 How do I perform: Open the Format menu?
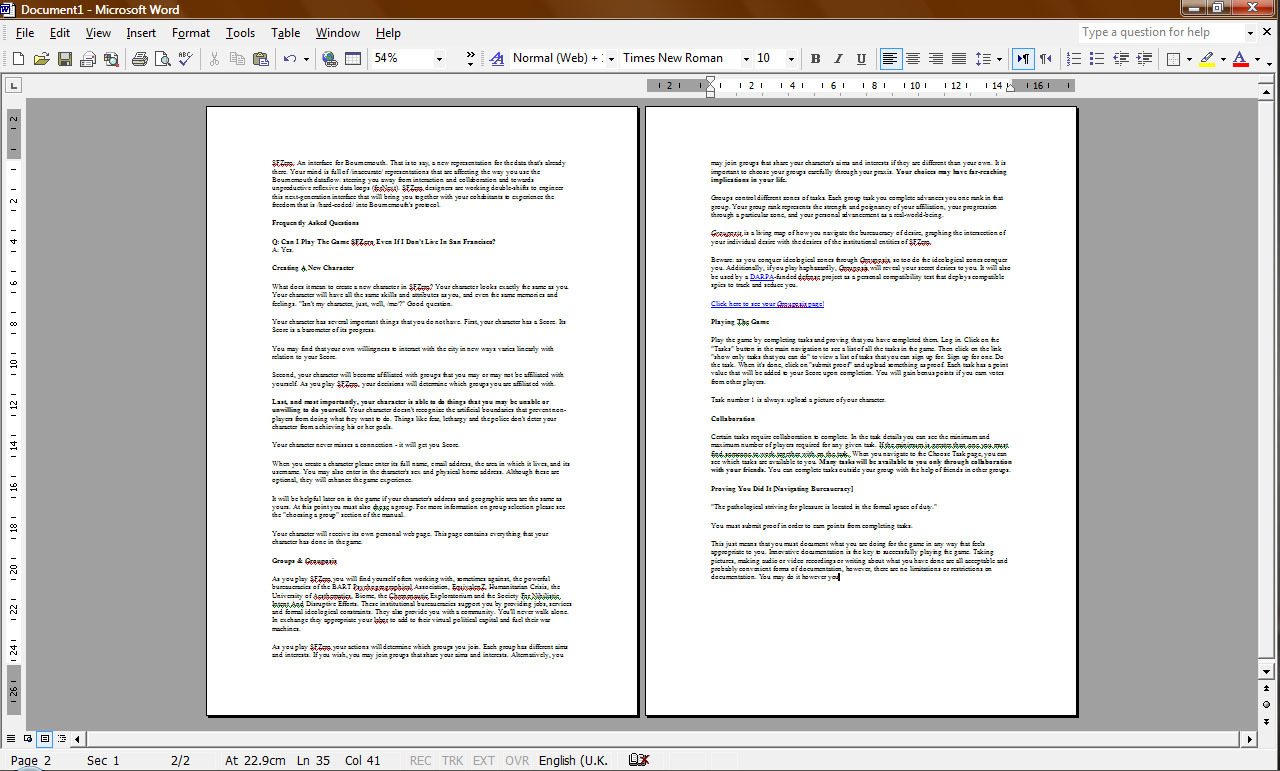tap(190, 33)
